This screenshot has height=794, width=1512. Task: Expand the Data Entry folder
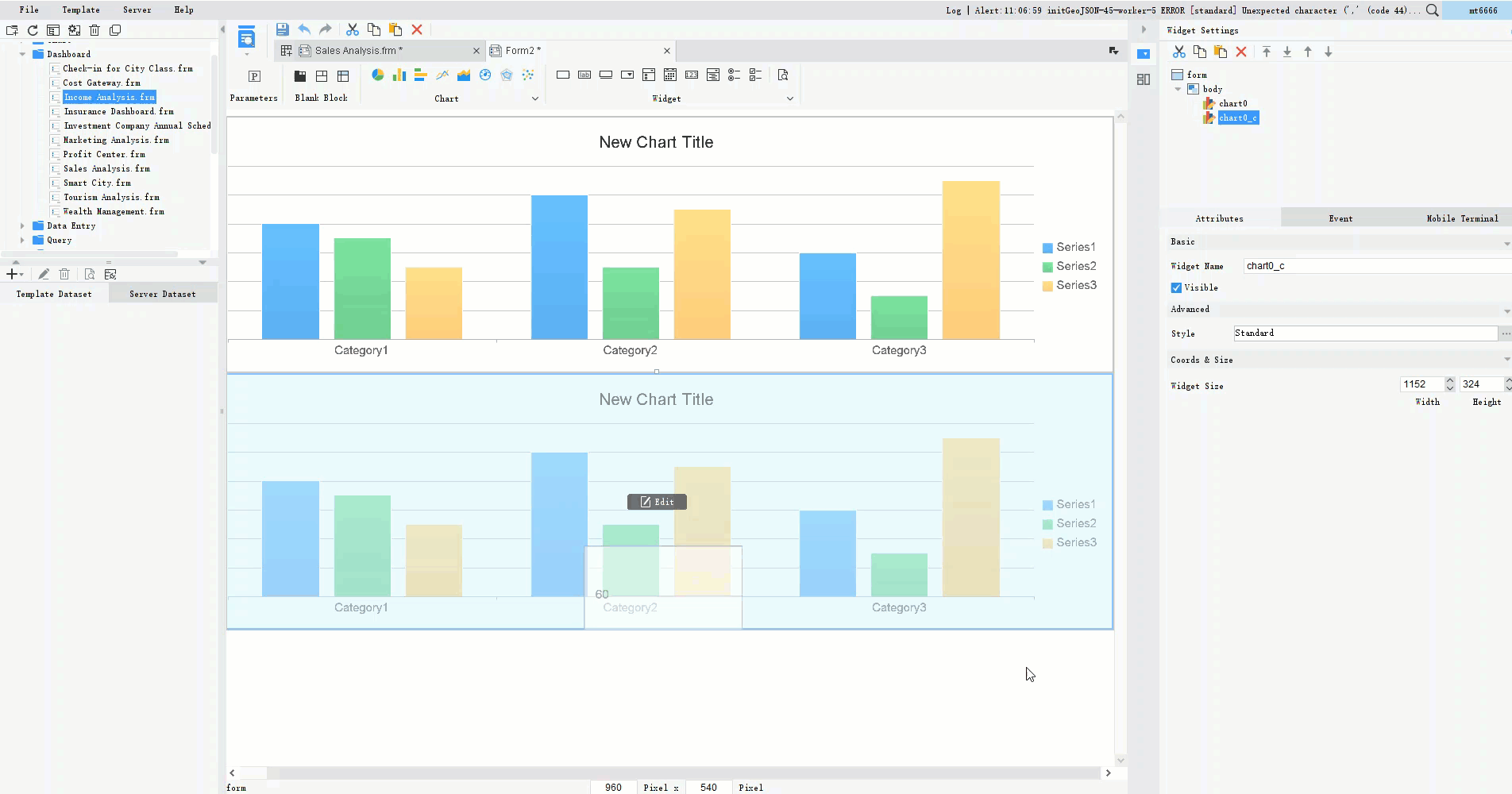pos(22,226)
